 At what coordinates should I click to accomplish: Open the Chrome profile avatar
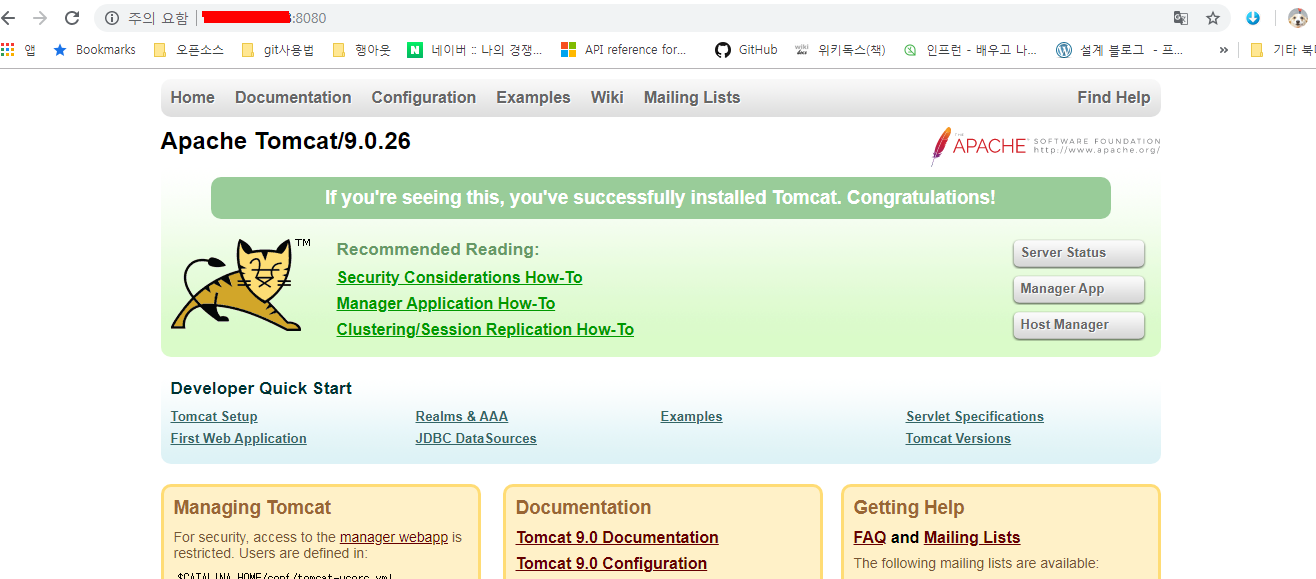tap(1298, 18)
